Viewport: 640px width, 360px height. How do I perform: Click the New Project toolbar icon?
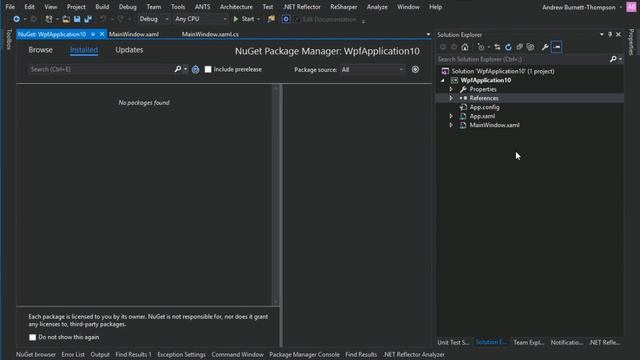[49, 19]
